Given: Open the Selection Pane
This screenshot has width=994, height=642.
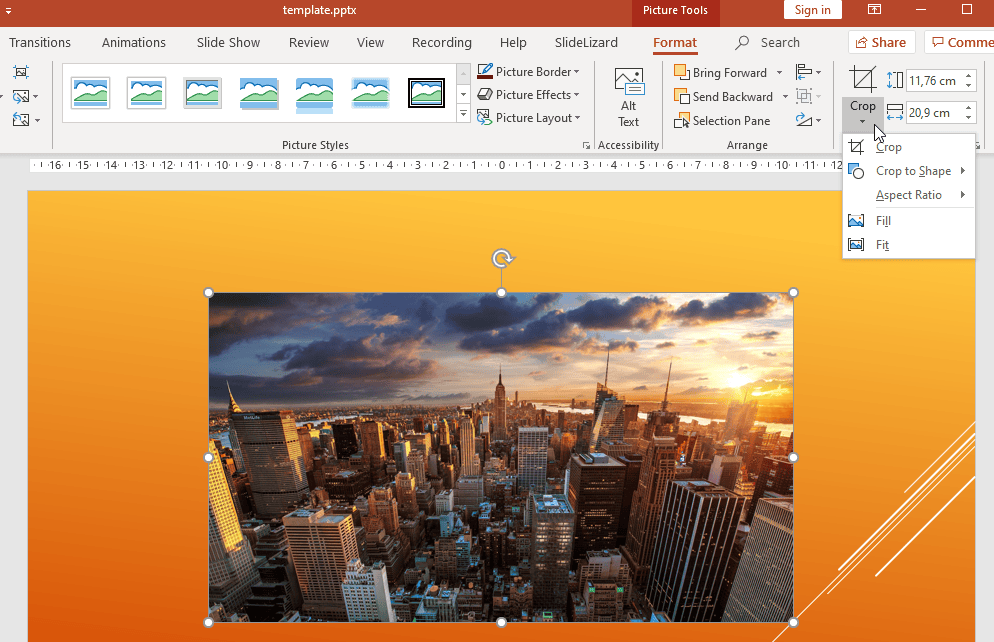Looking at the screenshot, I should (722, 120).
